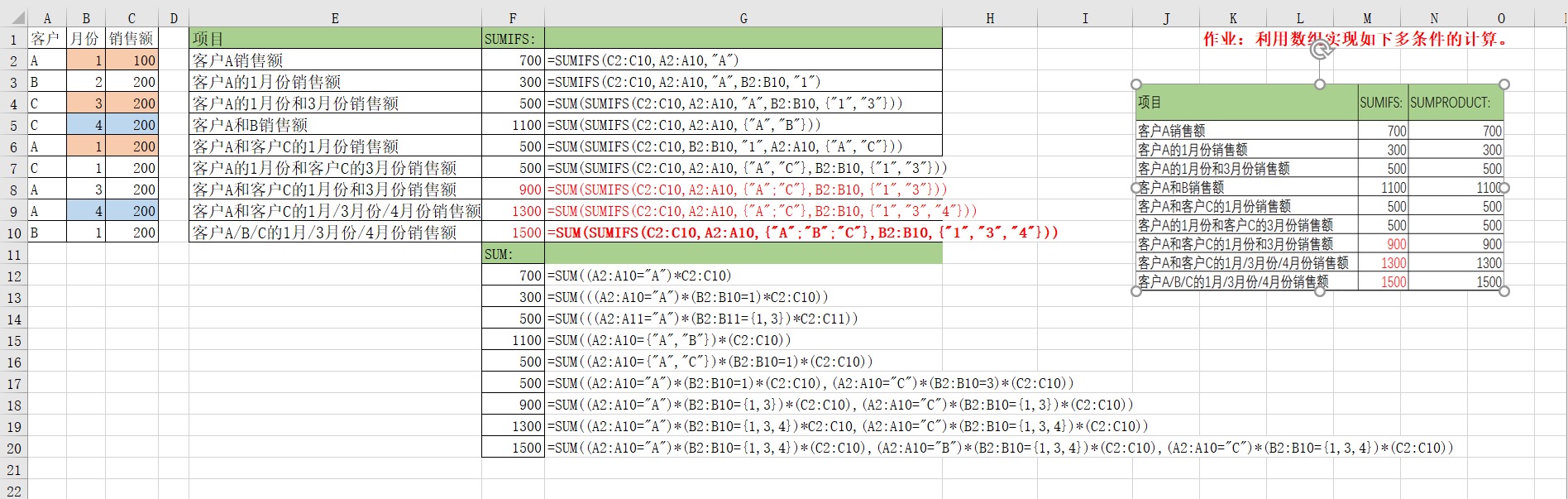Select column M by its header
The width and height of the screenshot is (1568, 499).
coord(1367,18)
